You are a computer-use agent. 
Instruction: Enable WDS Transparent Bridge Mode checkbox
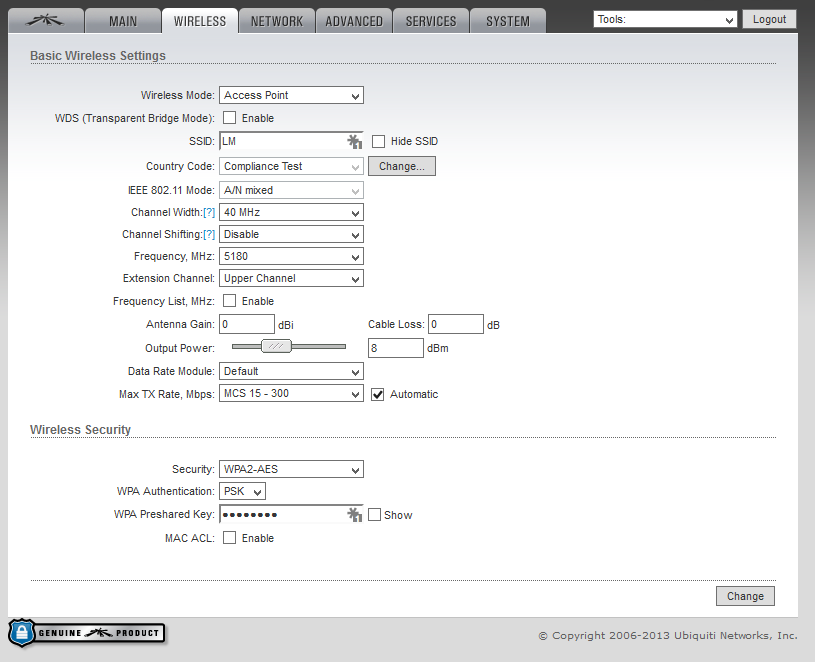click(229, 118)
